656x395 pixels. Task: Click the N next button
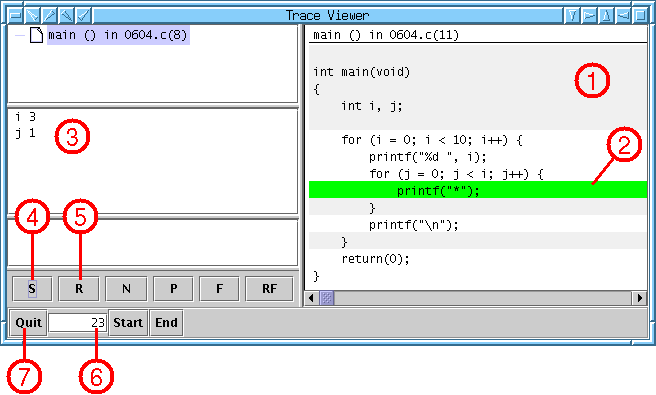click(x=126, y=288)
